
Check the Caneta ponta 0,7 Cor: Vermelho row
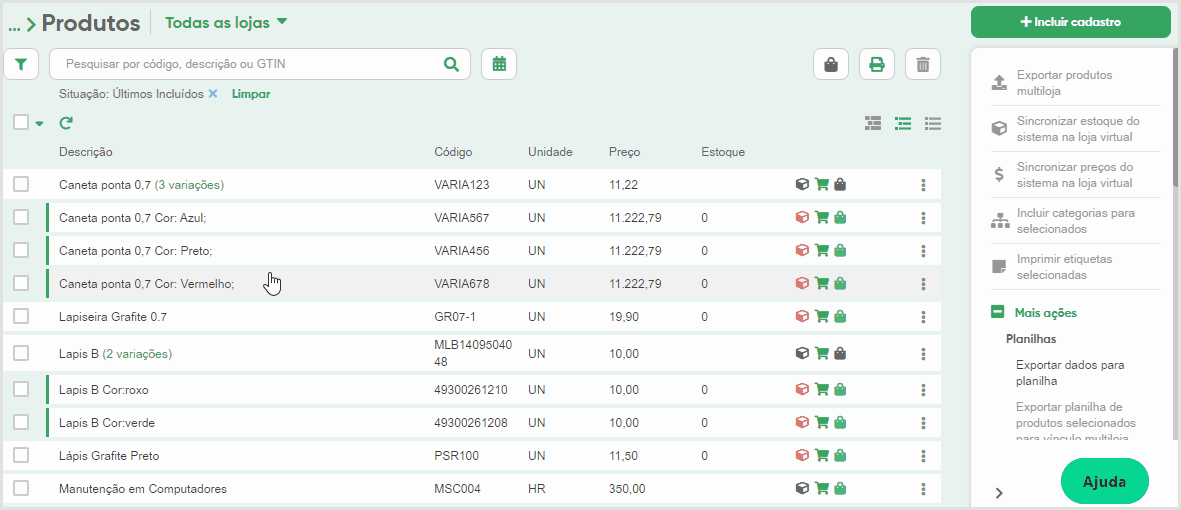point(21,283)
